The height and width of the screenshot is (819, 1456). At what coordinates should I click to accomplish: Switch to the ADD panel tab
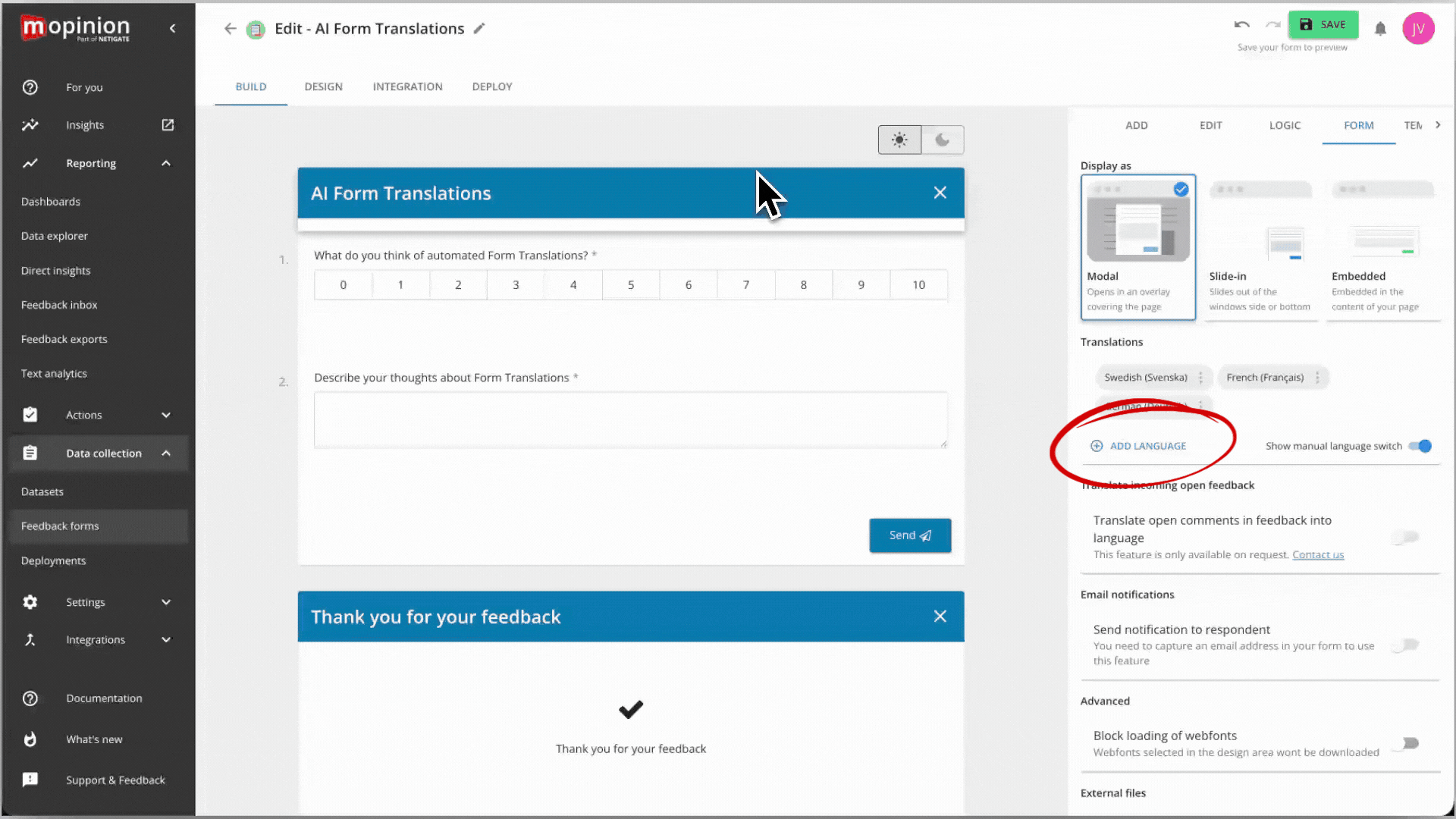coord(1137,125)
